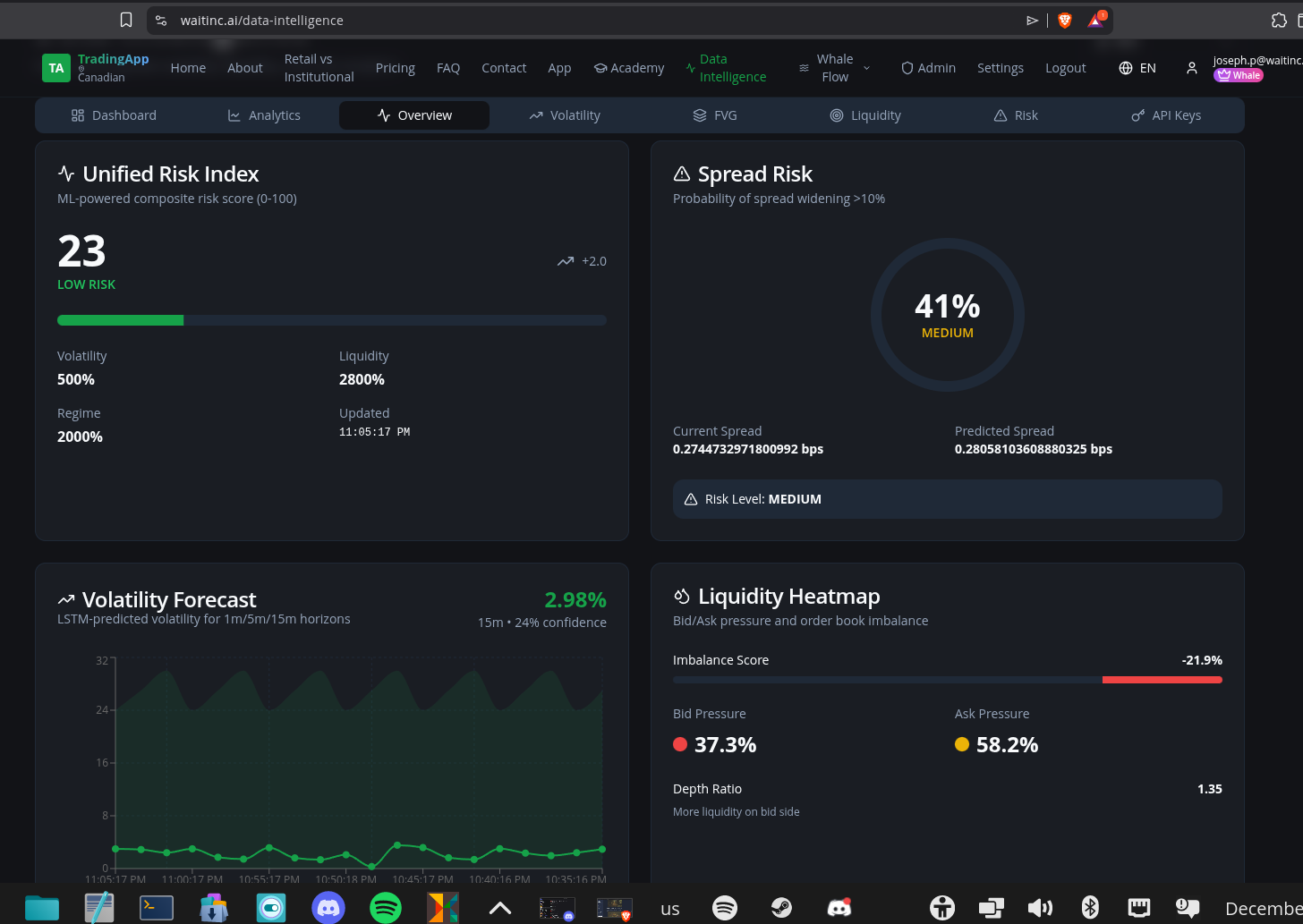The image size is (1303, 924).
Task: Click the trend-line icon on the Volatility tab
Action: click(535, 114)
